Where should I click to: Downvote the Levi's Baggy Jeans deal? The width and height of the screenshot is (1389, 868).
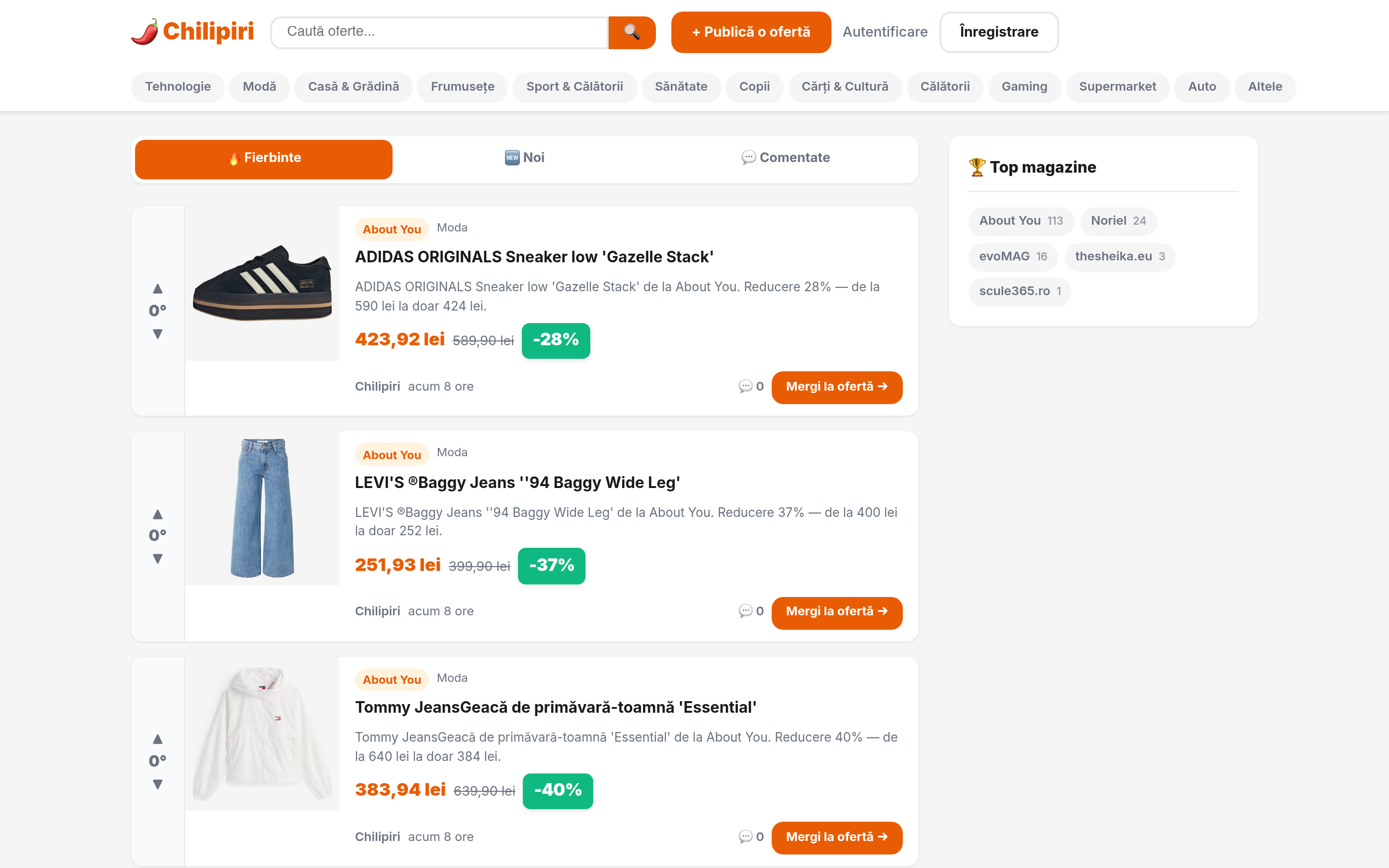click(x=157, y=558)
